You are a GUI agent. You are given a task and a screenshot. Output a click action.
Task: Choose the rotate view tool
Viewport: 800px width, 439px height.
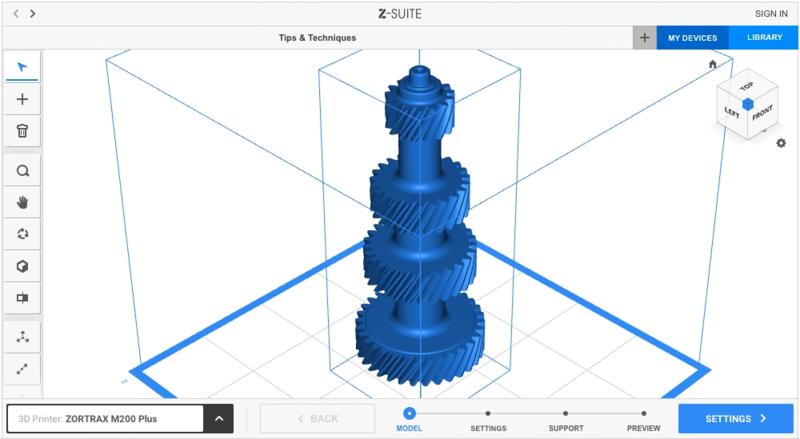tap(22, 234)
